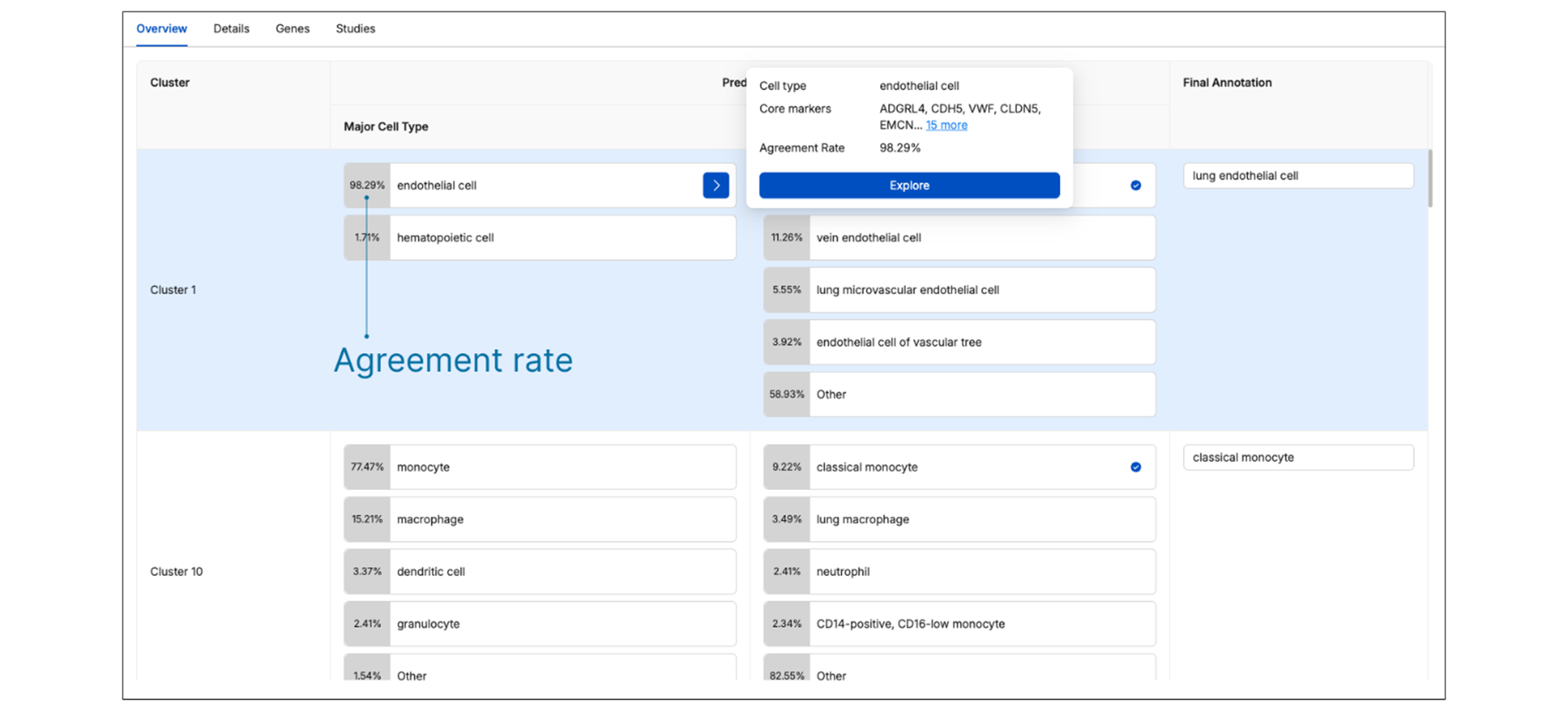This screenshot has width=1568, height=712.
Task: Select the dendritic cell row
Action: (x=540, y=572)
